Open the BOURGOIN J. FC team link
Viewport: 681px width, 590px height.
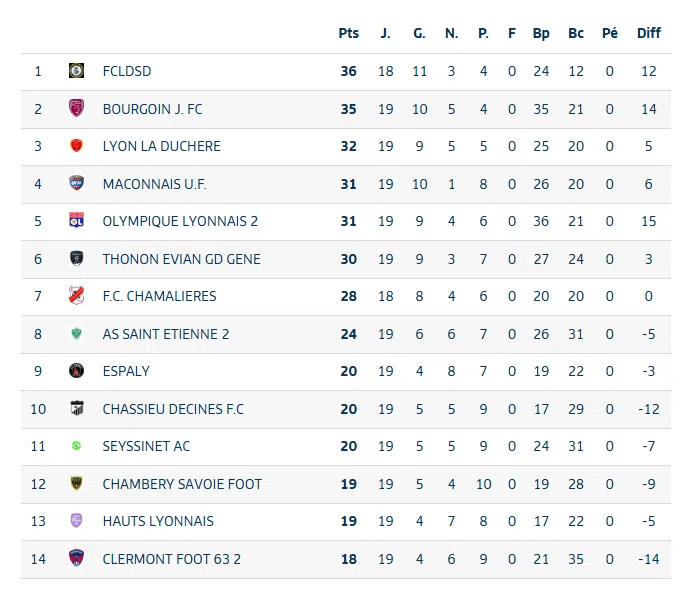coord(152,109)
